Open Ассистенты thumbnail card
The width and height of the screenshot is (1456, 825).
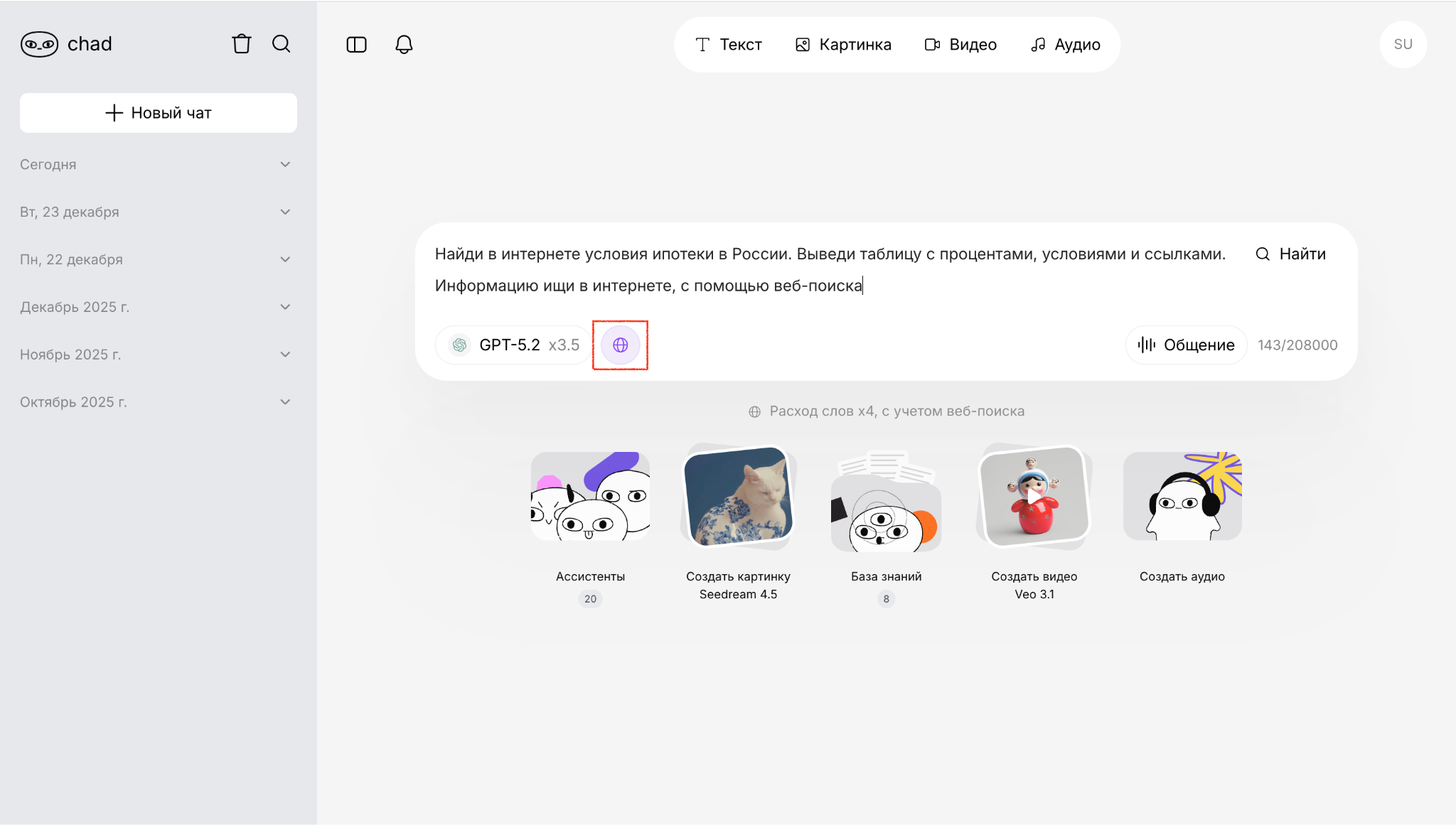coord(590,497)
